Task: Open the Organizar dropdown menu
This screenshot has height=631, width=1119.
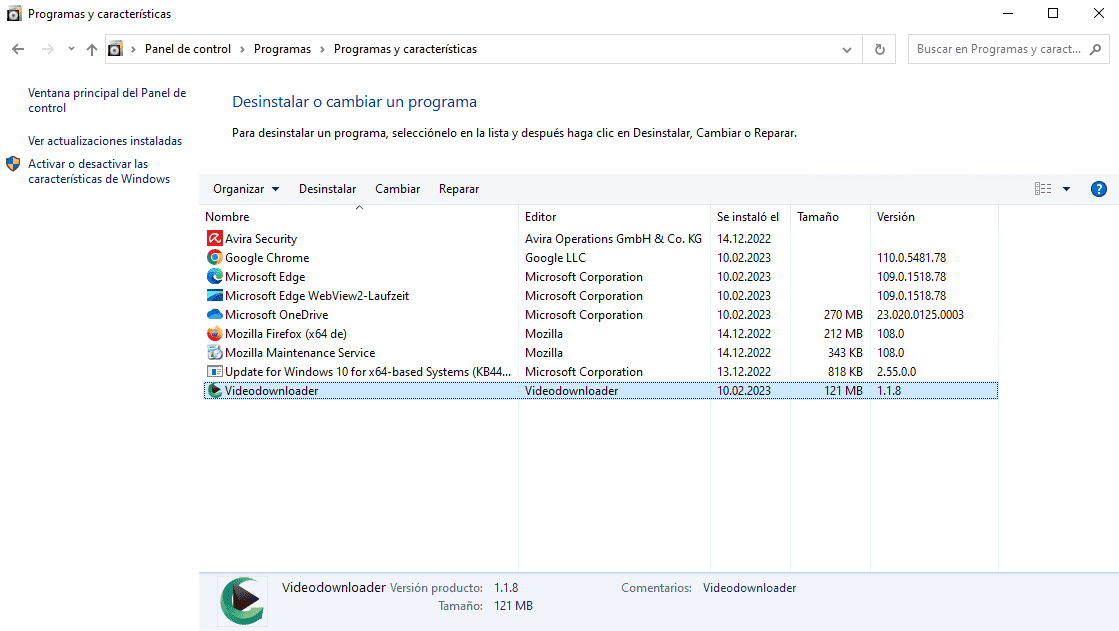Action: [x=244, y=188]
